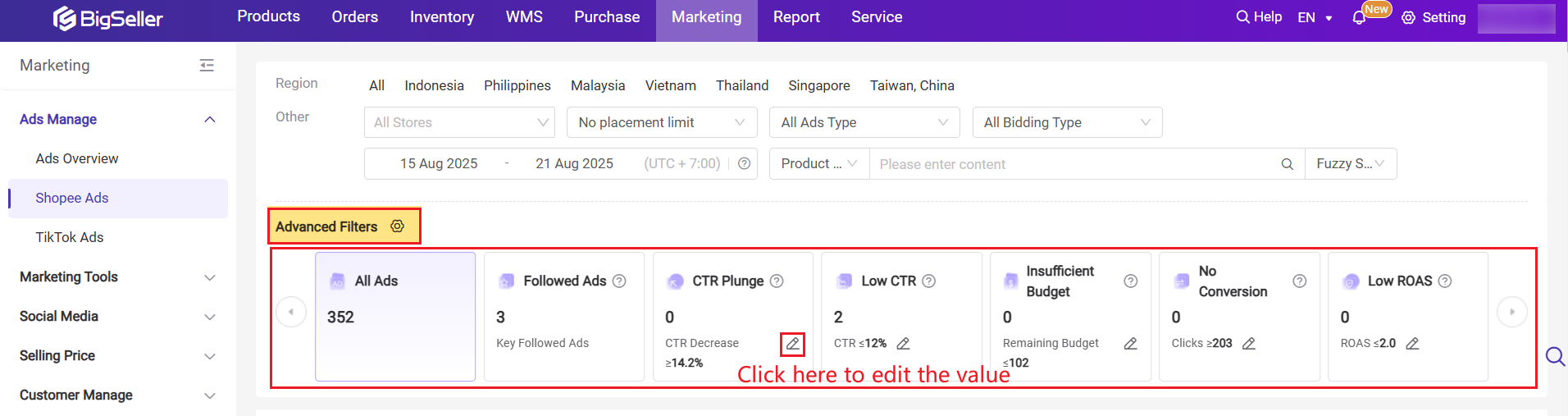
Task: Open the Products menu
Action: click(268, 16)
